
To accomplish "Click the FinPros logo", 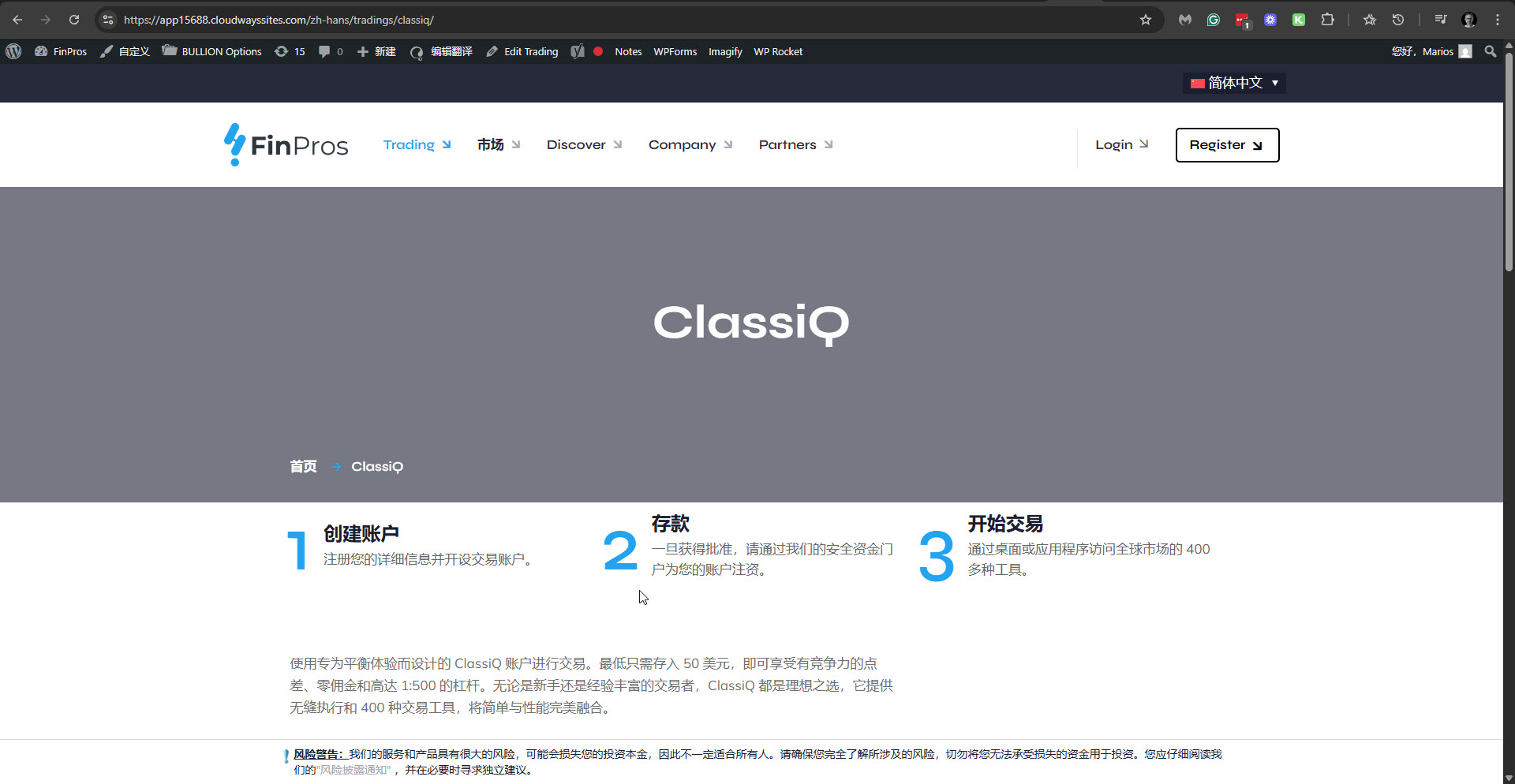I will 286,144.
